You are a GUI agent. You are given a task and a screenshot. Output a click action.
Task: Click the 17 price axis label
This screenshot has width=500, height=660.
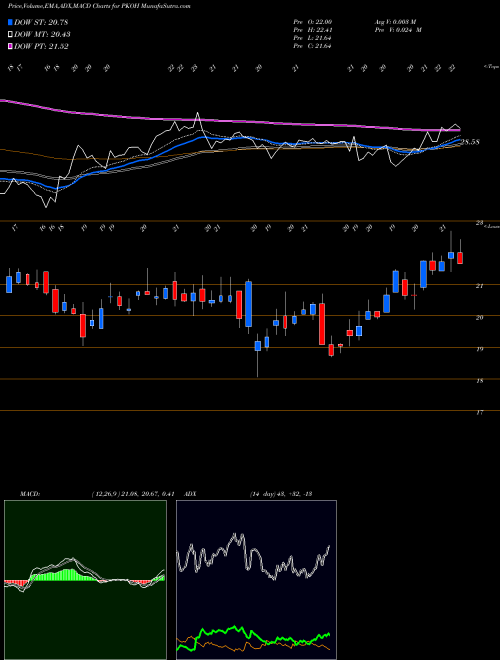479,412
